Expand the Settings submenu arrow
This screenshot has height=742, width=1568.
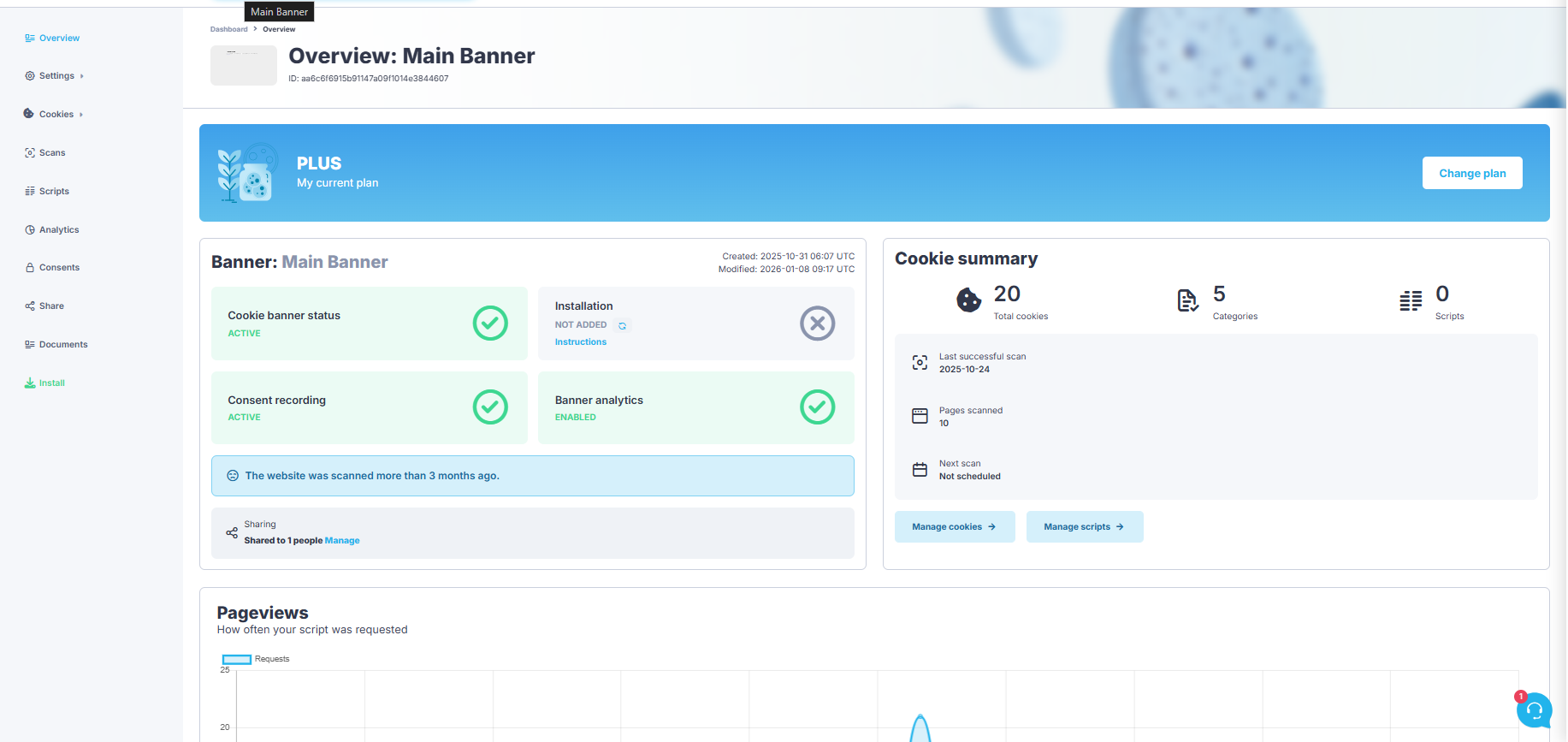(x=82, y=76)
